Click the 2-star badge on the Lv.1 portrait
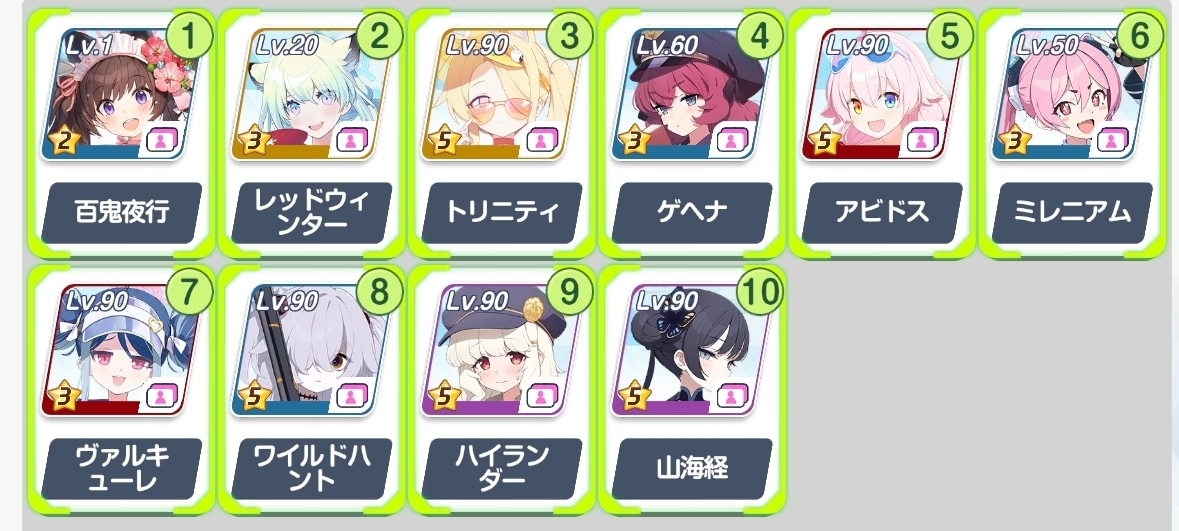Screen dimensions: 1179x531 [x=64, y=141]
